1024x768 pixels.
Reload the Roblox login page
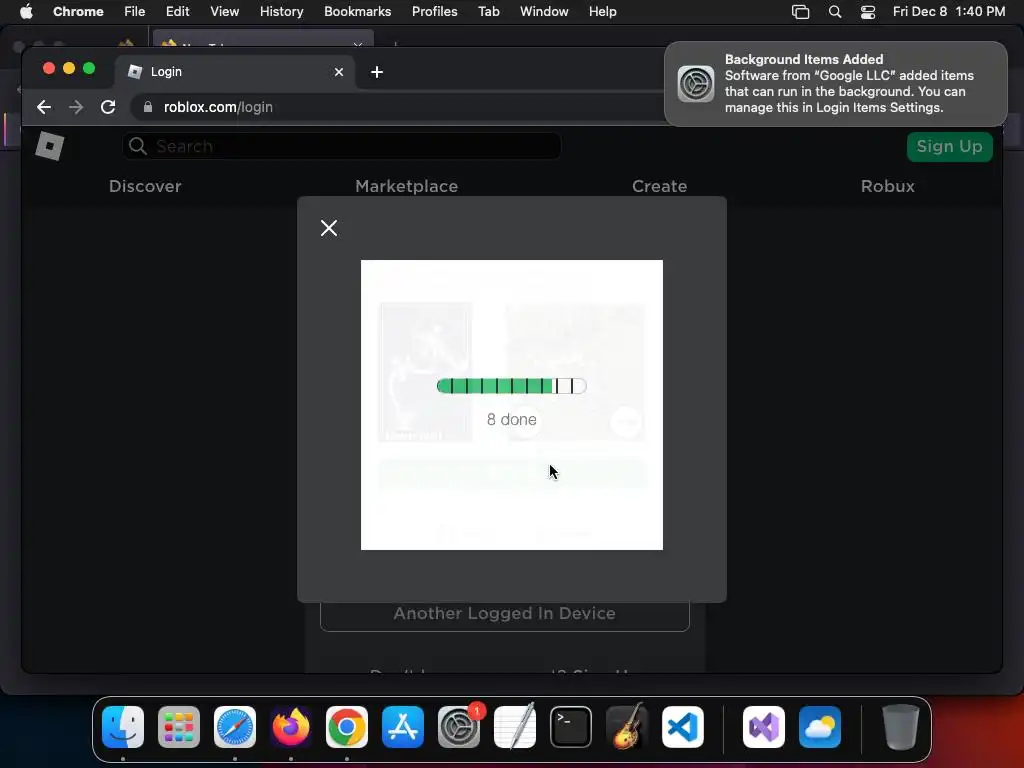[108, 107]
